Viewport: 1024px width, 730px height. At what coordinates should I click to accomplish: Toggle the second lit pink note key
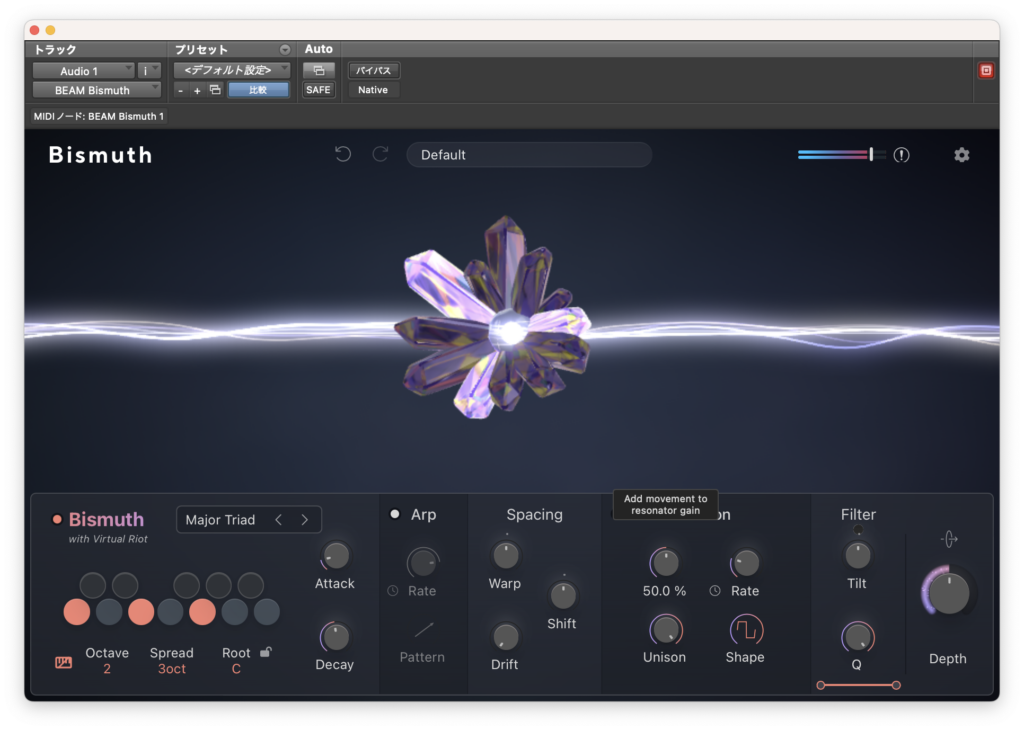click(x=140, y=612)
